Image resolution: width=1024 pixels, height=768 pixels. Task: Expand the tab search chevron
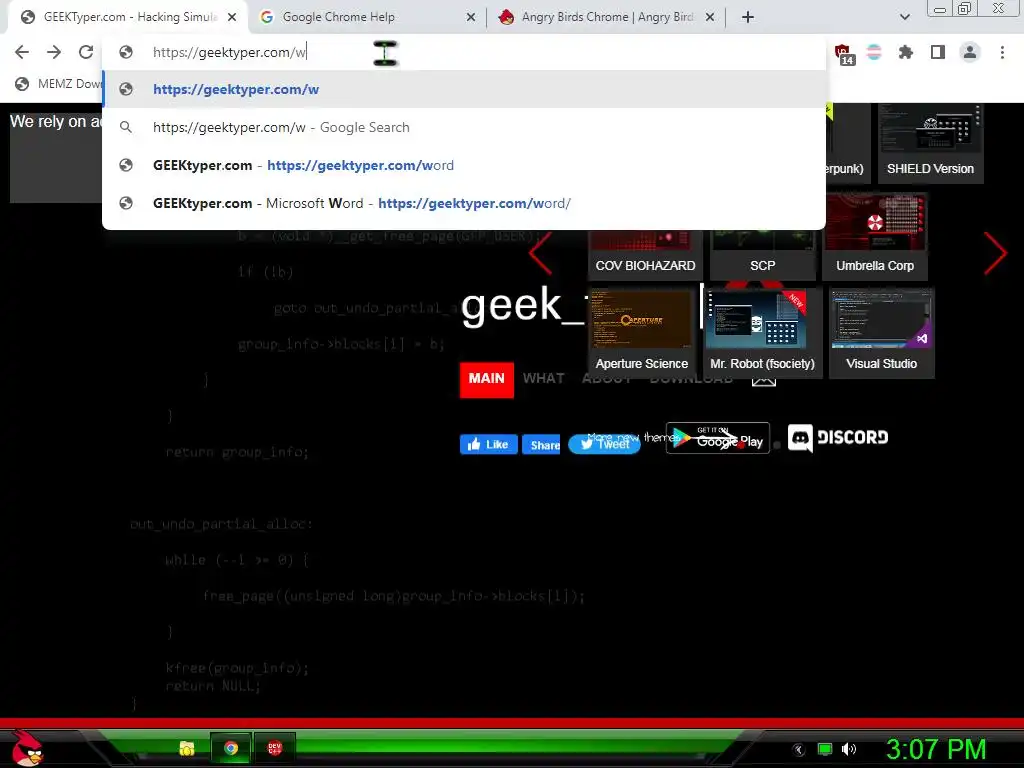tap(904, 17)
